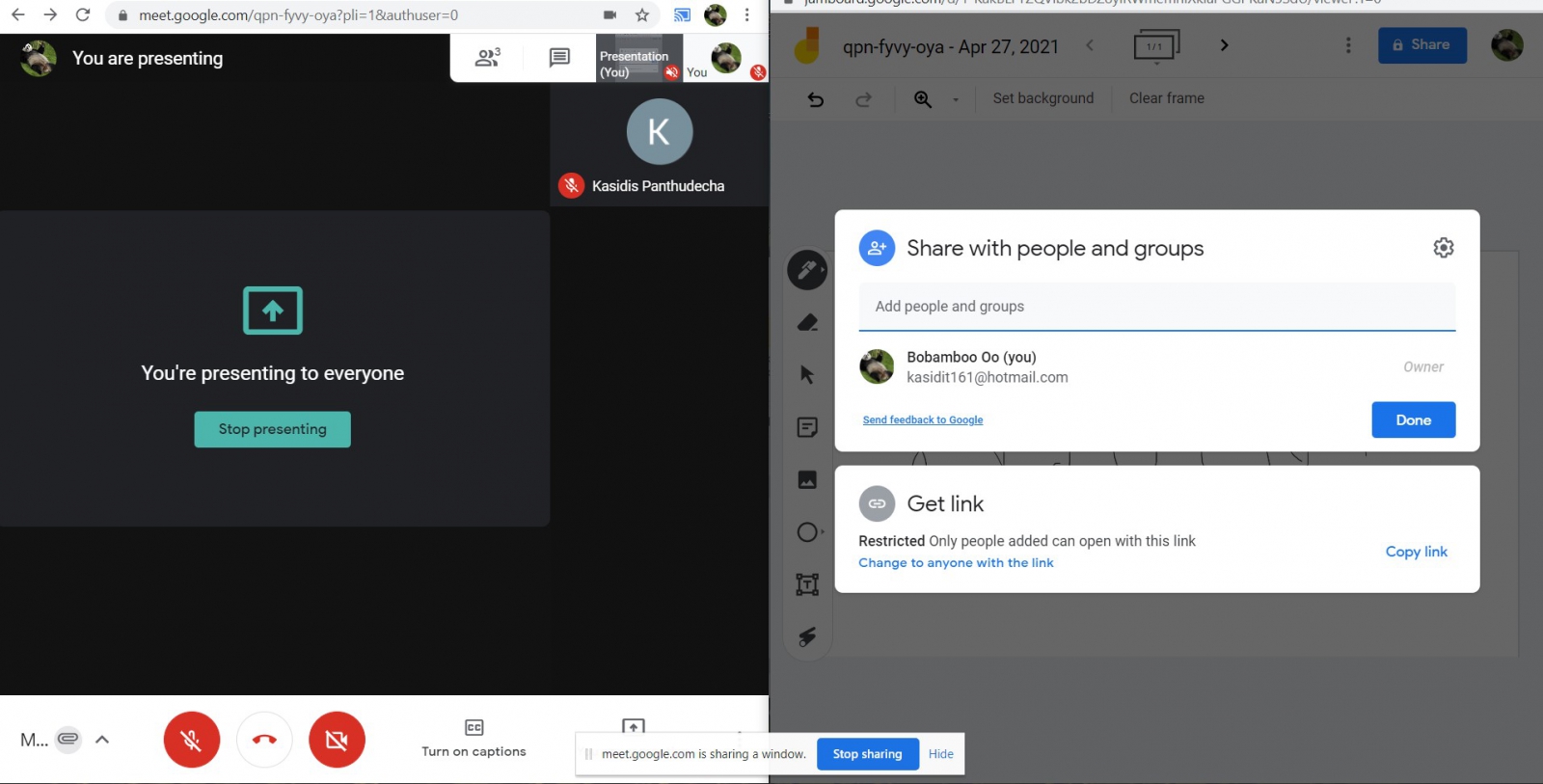This screenshot has width=1543, height=784.
Task: Unmute the microphone in Meet
Action: 192,740
